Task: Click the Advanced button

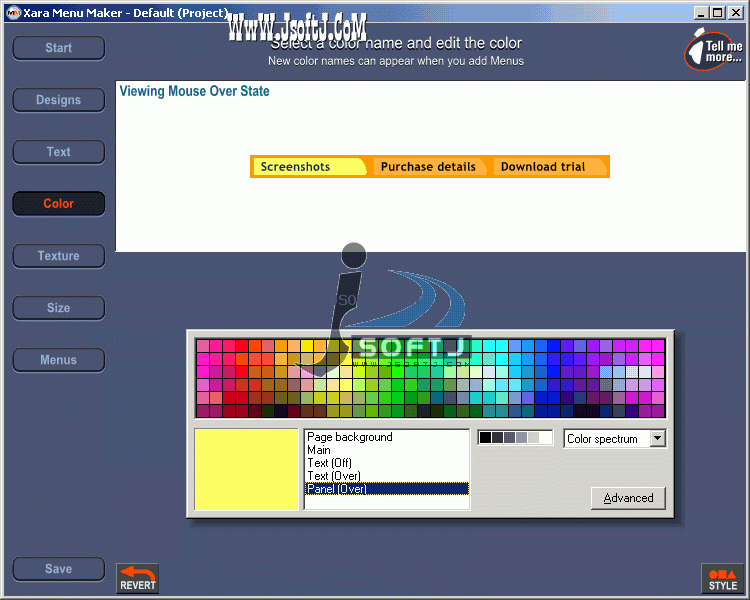Action: (628, 498)
